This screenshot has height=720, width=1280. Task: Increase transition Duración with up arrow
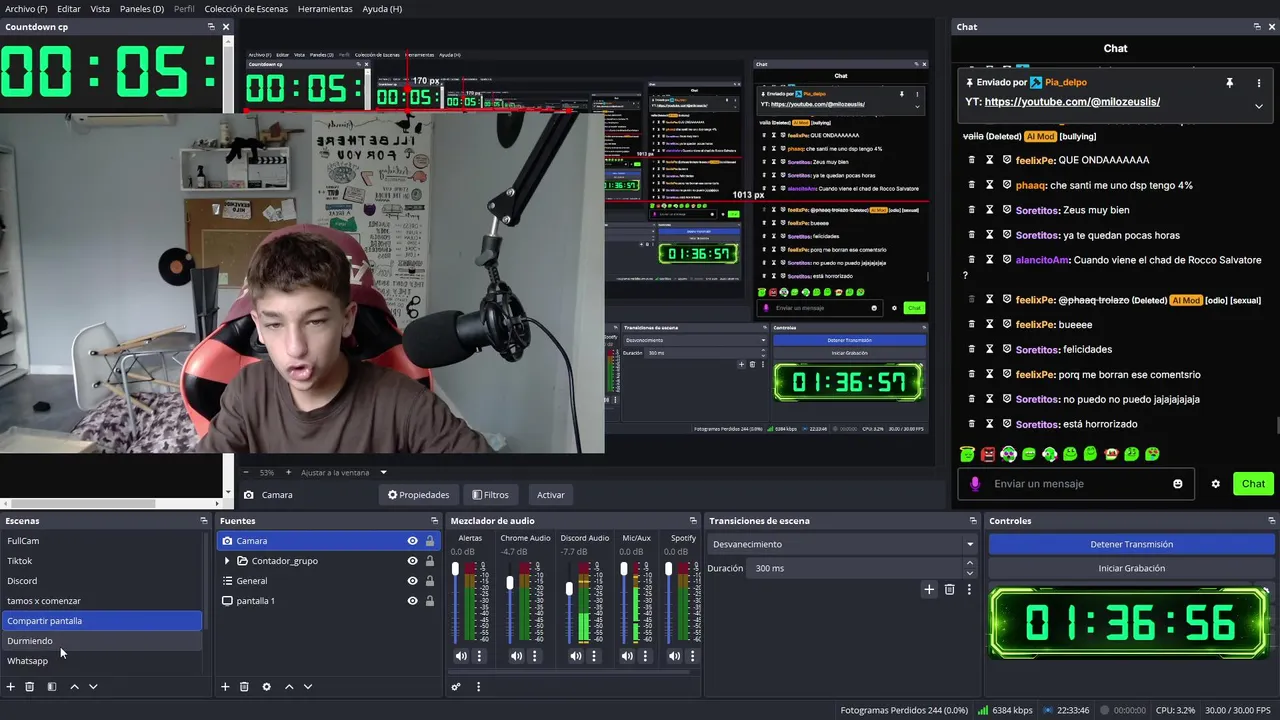point(969,563)
